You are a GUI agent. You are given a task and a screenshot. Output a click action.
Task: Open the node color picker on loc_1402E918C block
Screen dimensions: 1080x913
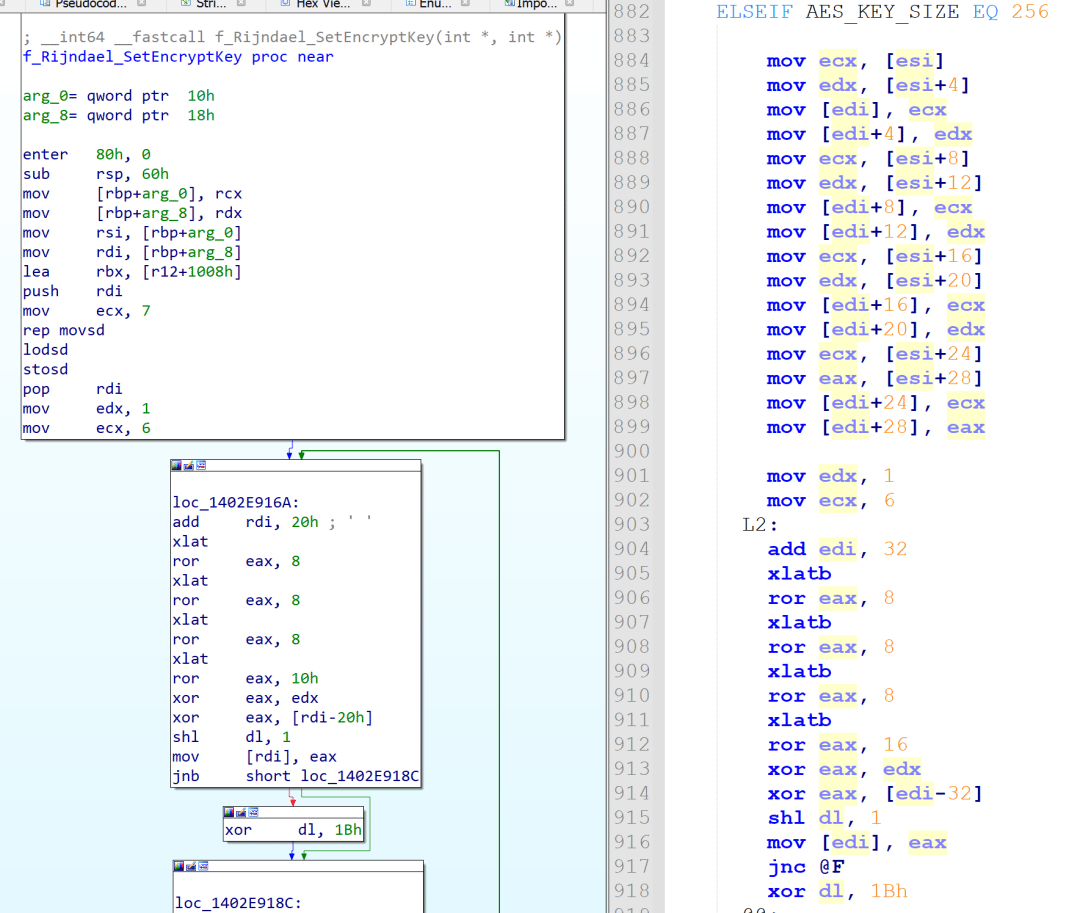177,866
